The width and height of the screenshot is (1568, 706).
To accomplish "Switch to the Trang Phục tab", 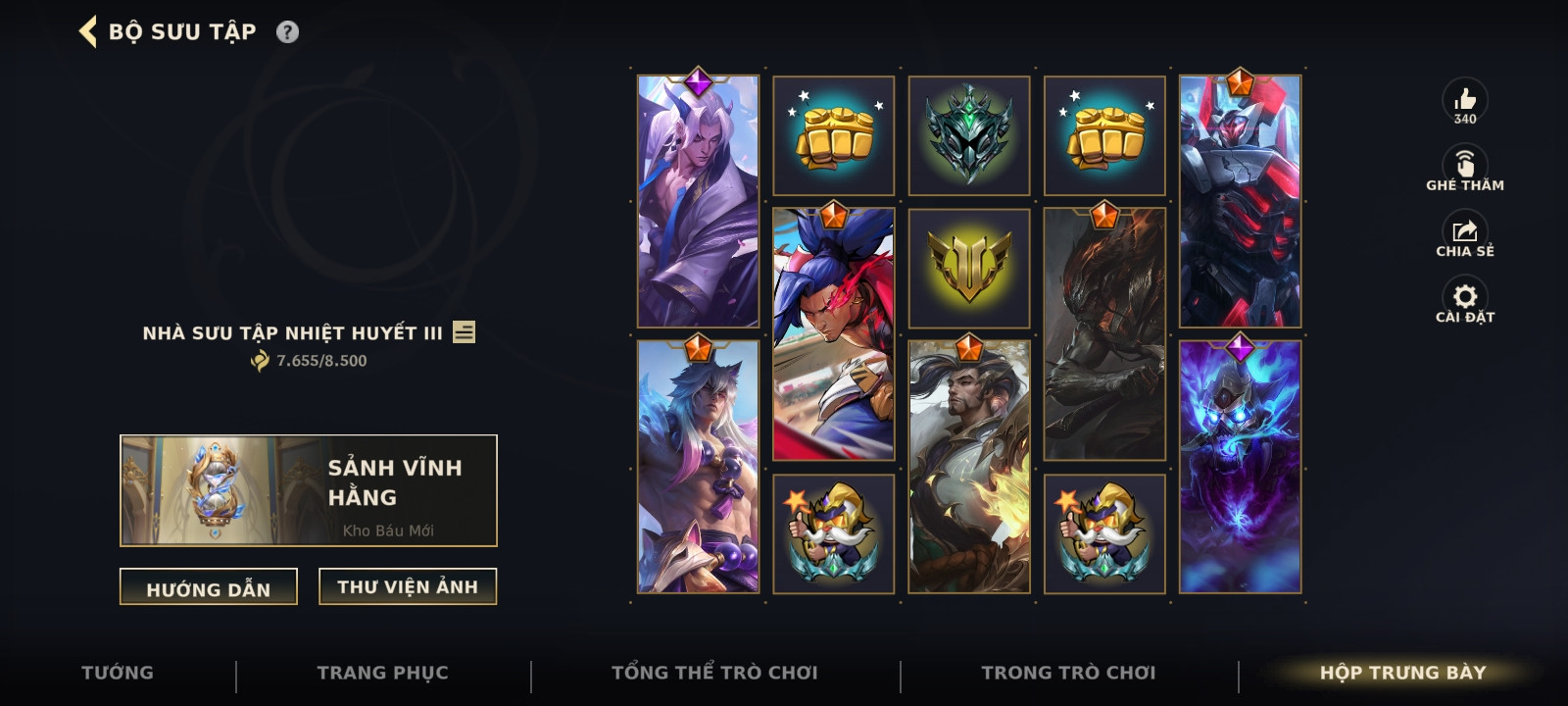I will point(383,673).
